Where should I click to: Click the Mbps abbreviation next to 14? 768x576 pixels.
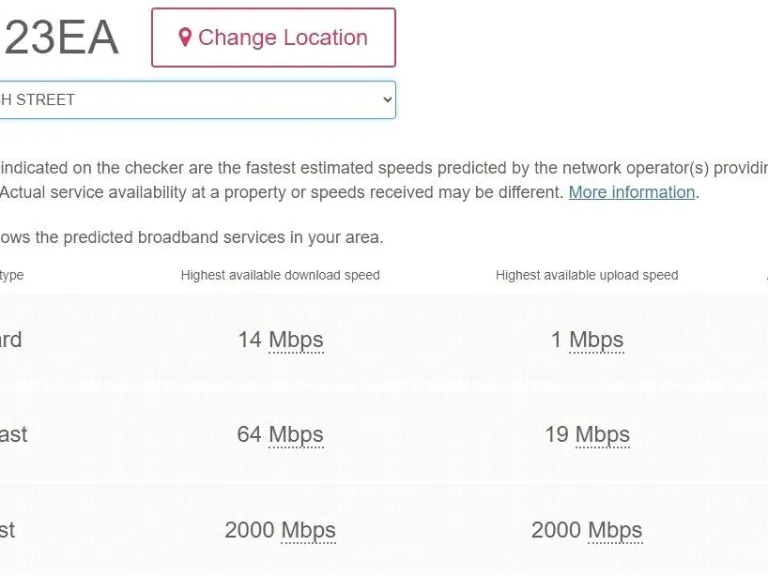tap(296, 340)
